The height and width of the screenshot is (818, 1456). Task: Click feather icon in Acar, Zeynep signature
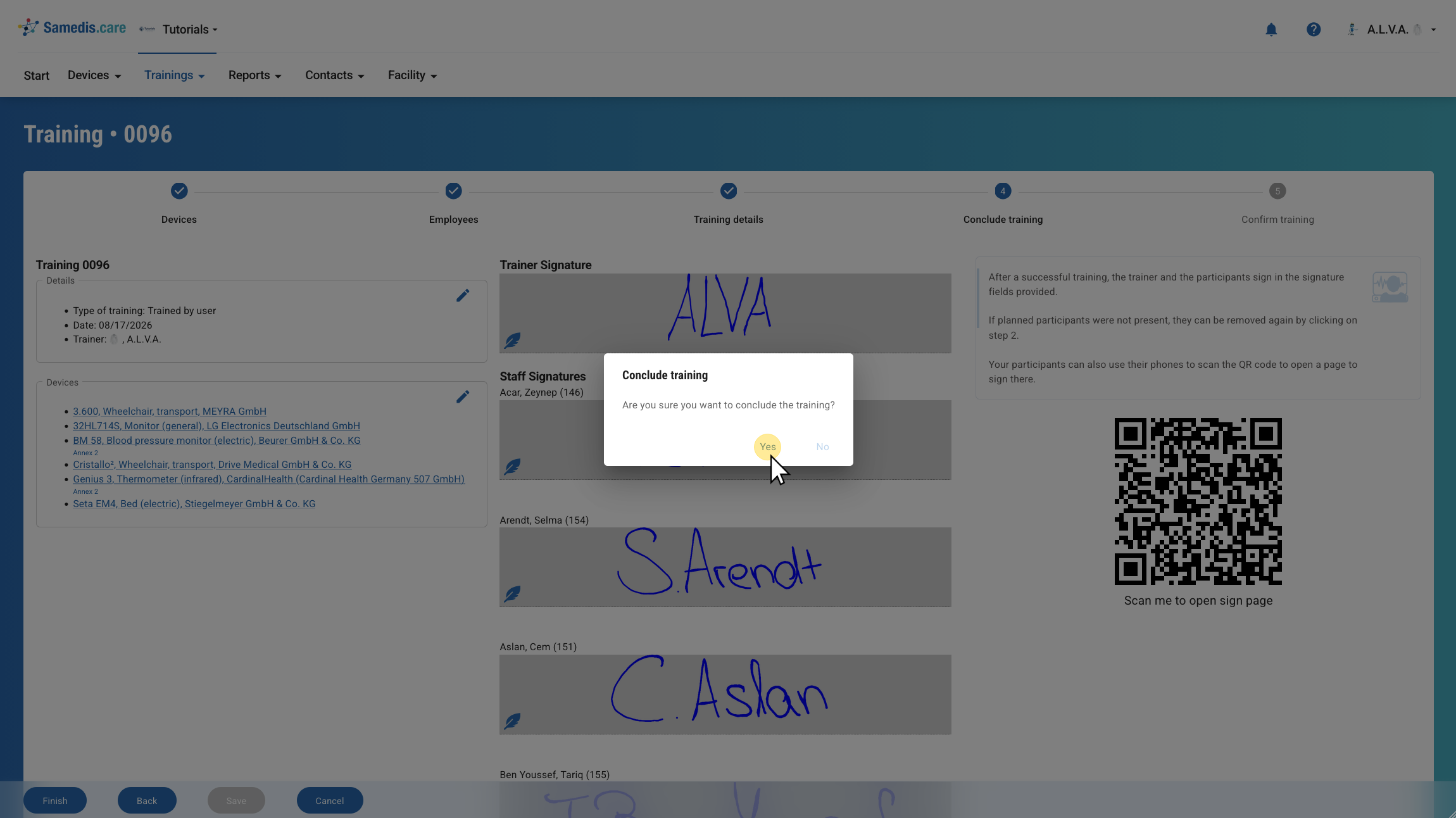coord(512,467)
